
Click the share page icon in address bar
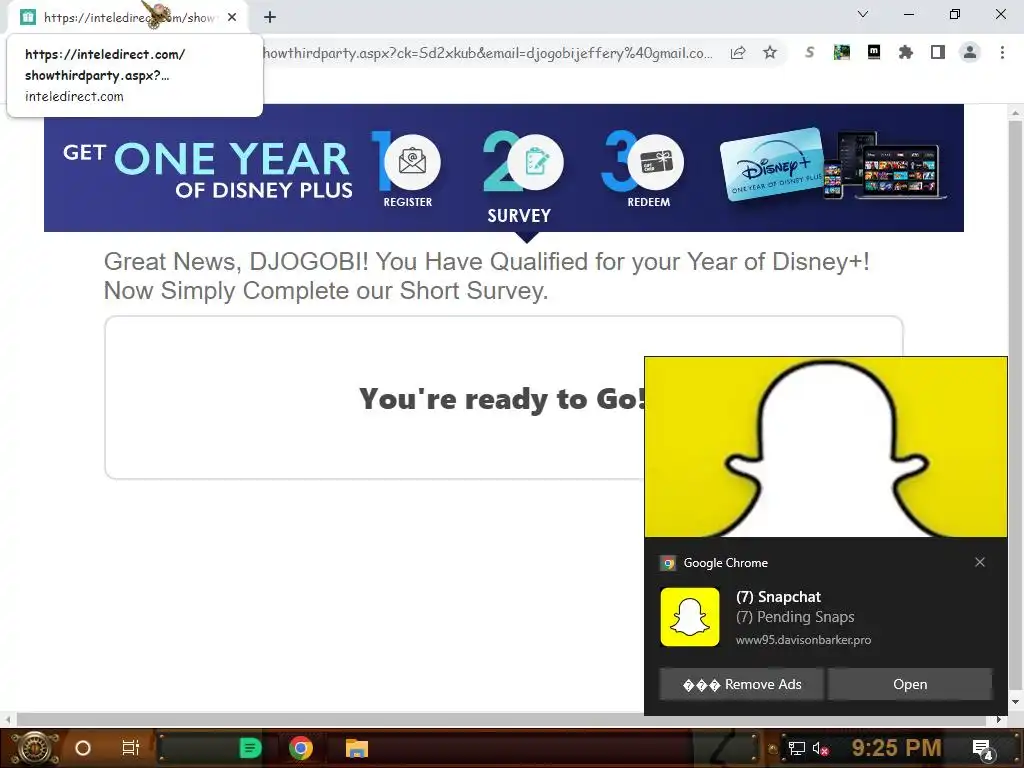[738, 53]
